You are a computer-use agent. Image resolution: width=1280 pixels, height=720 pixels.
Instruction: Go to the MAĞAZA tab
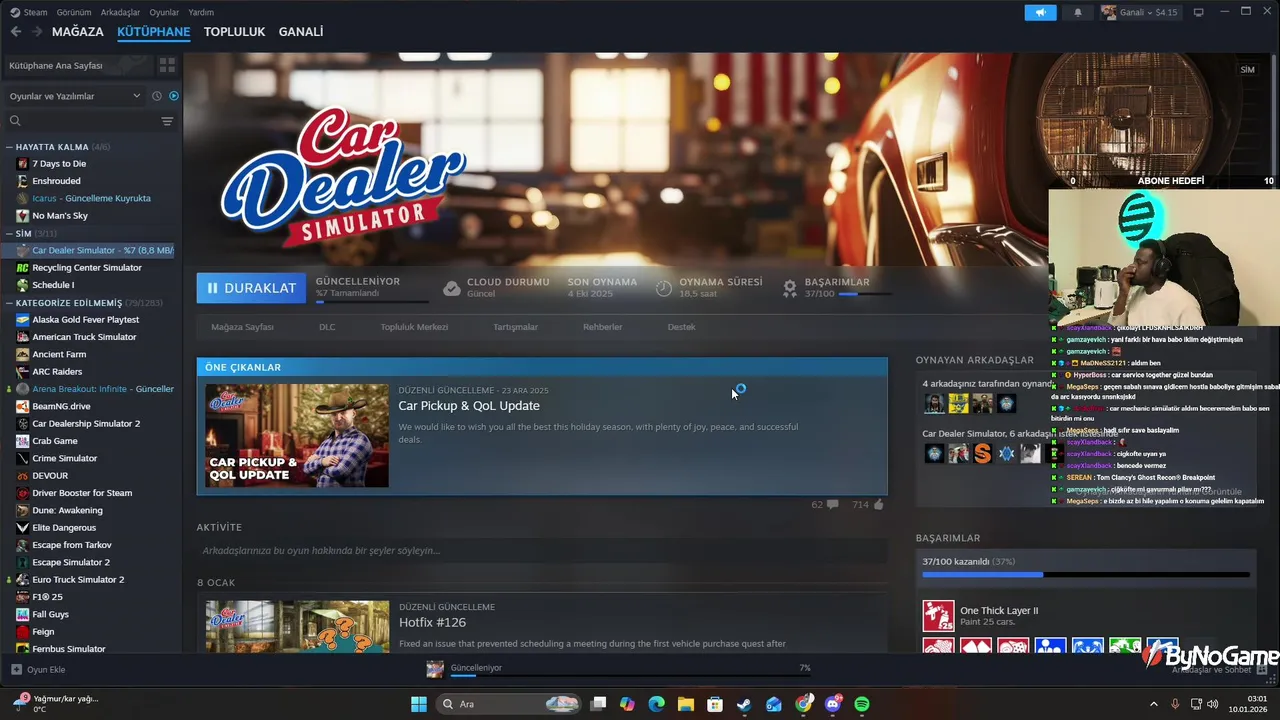tap(78, 32)
